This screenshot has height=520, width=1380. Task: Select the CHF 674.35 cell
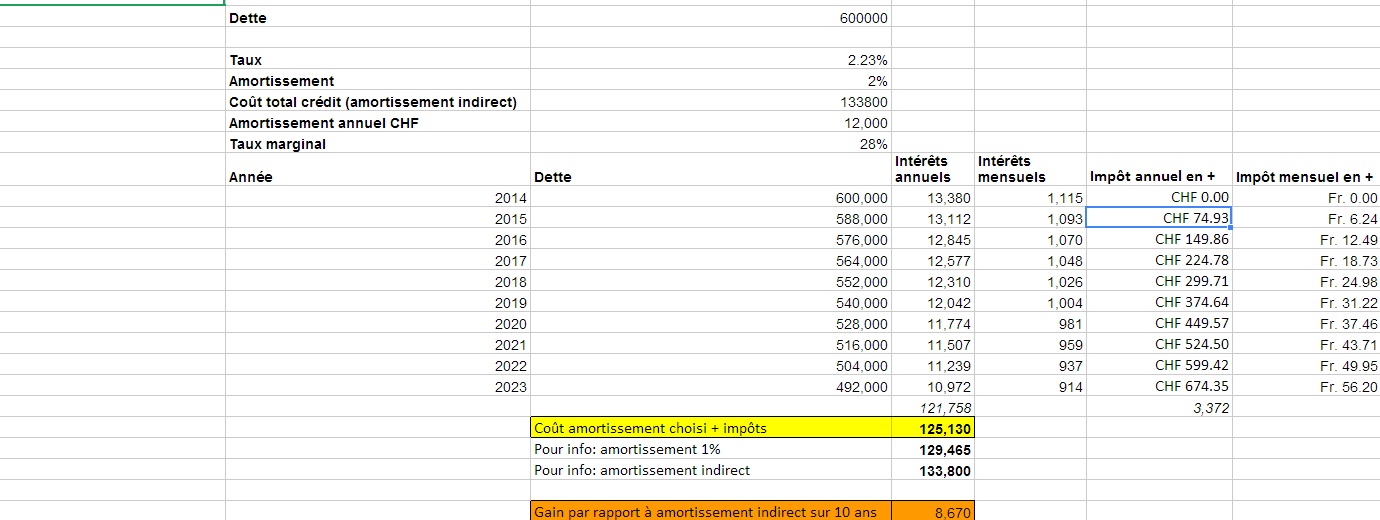click(x=1159, y=387)
